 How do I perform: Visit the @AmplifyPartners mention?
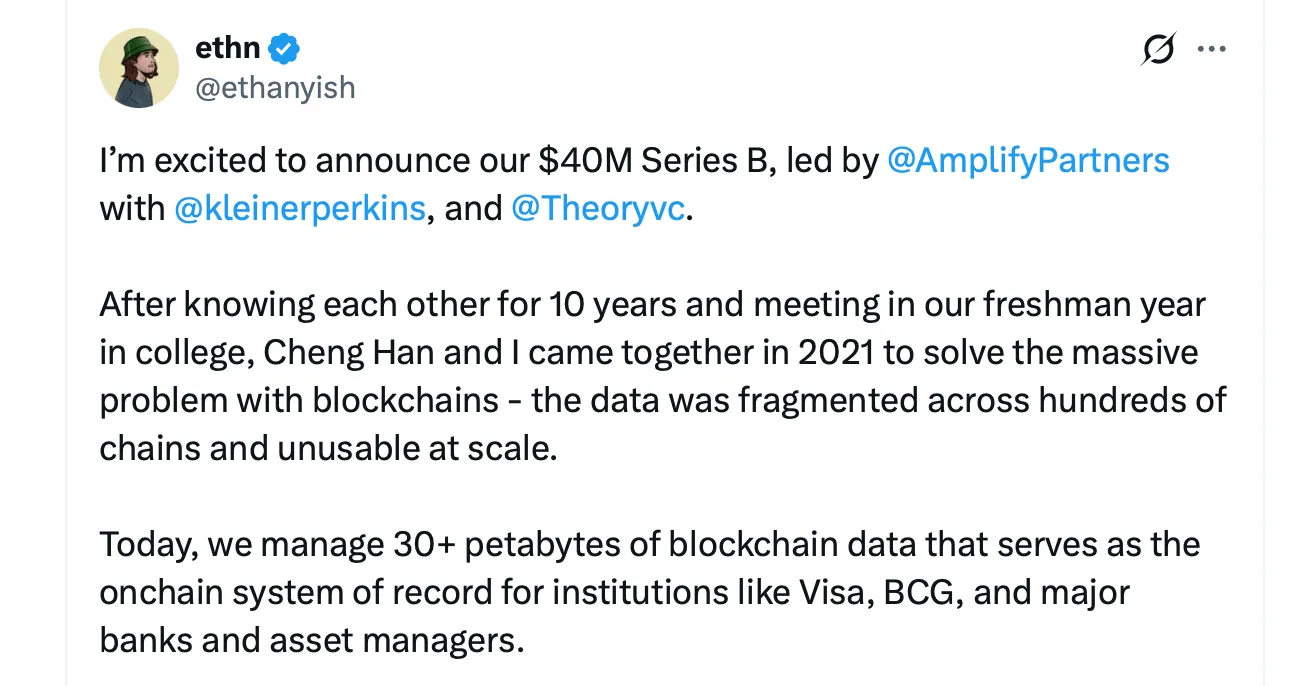click(1028, 161)
